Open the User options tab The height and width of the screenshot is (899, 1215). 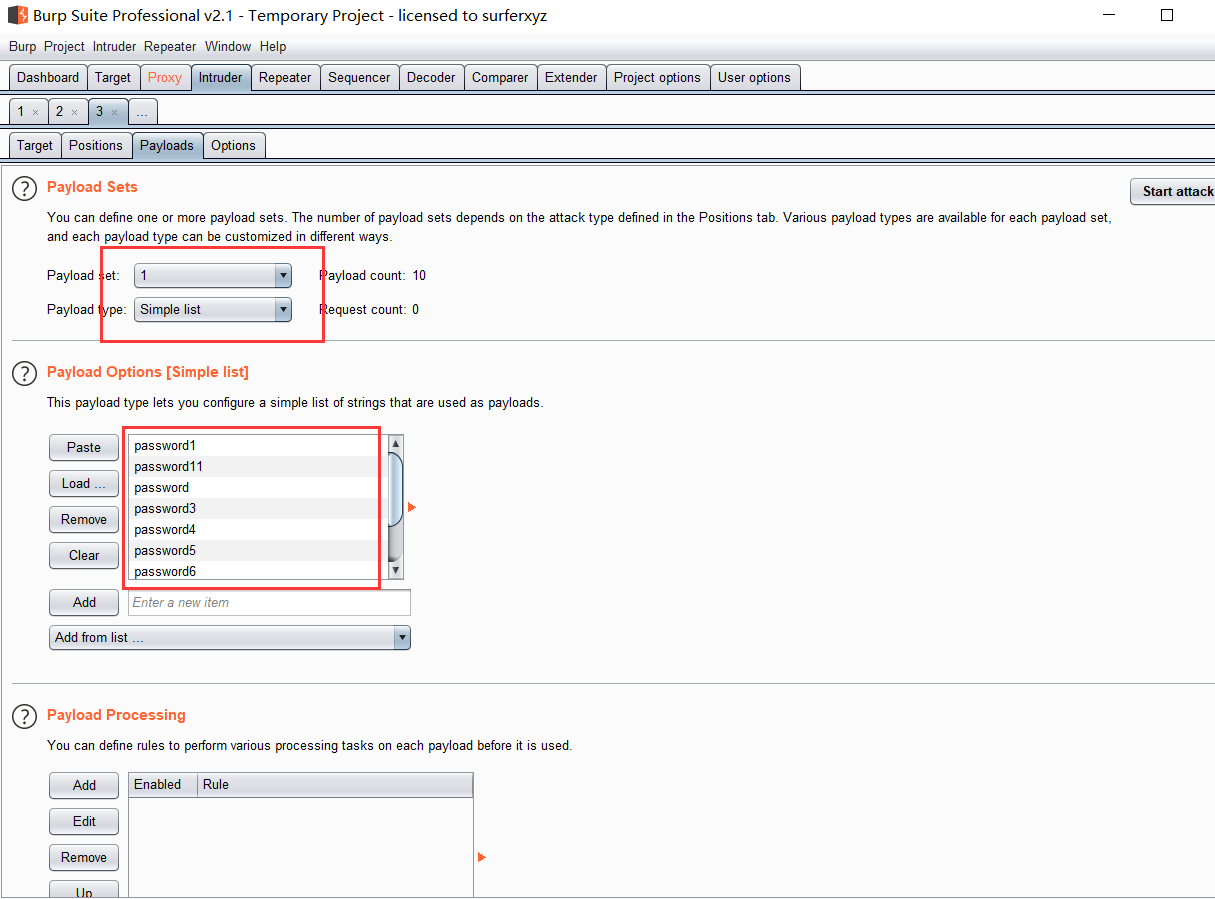(754, 78)
